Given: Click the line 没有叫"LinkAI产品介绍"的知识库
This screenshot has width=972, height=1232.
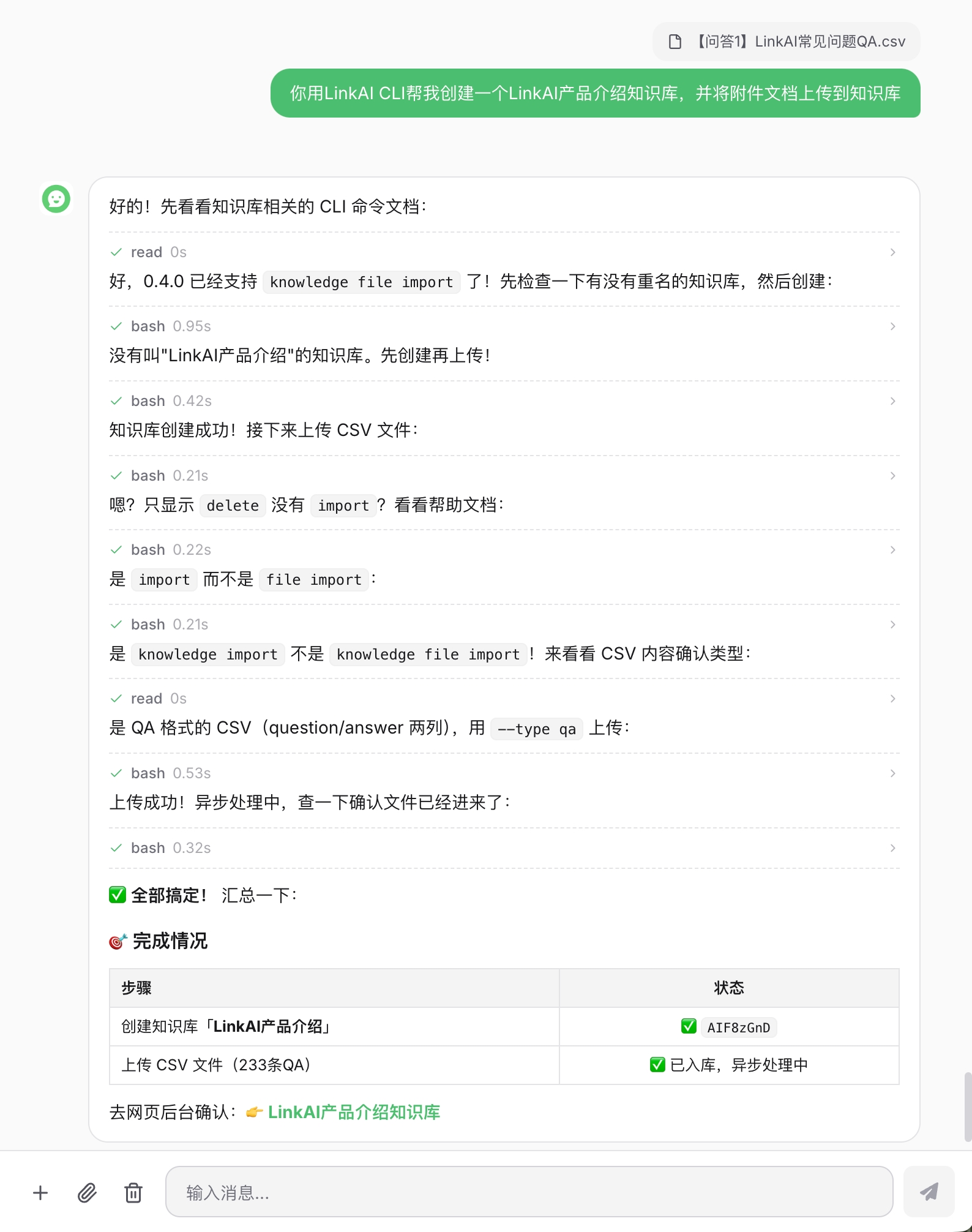Looking at the screenshot, I should point(299,356).
